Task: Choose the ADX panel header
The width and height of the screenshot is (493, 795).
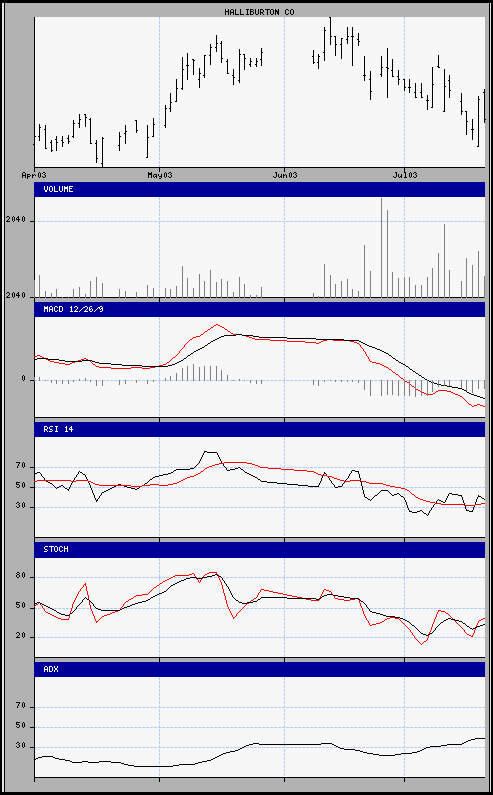Action: click(x=259, y=669)
